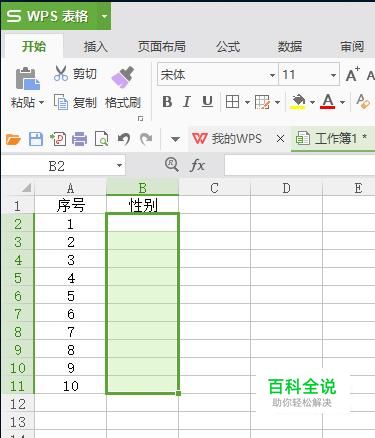Open the Name Box B2 dropdown
375x438 pixels.
pyautogui.click(x=119, y=165)
